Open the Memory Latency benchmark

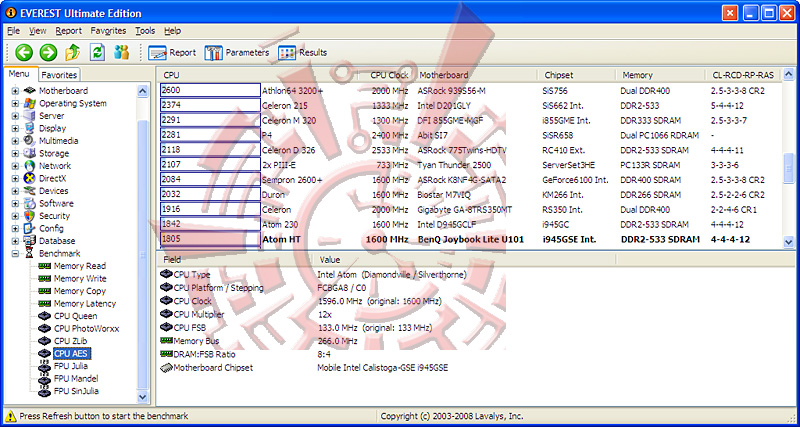85,304
